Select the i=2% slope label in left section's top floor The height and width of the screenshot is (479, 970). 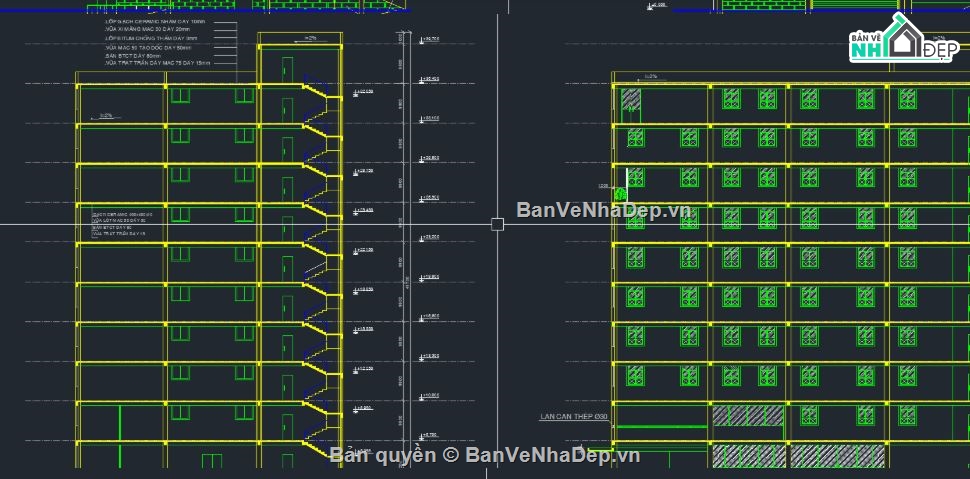click(x=106, y=116)
